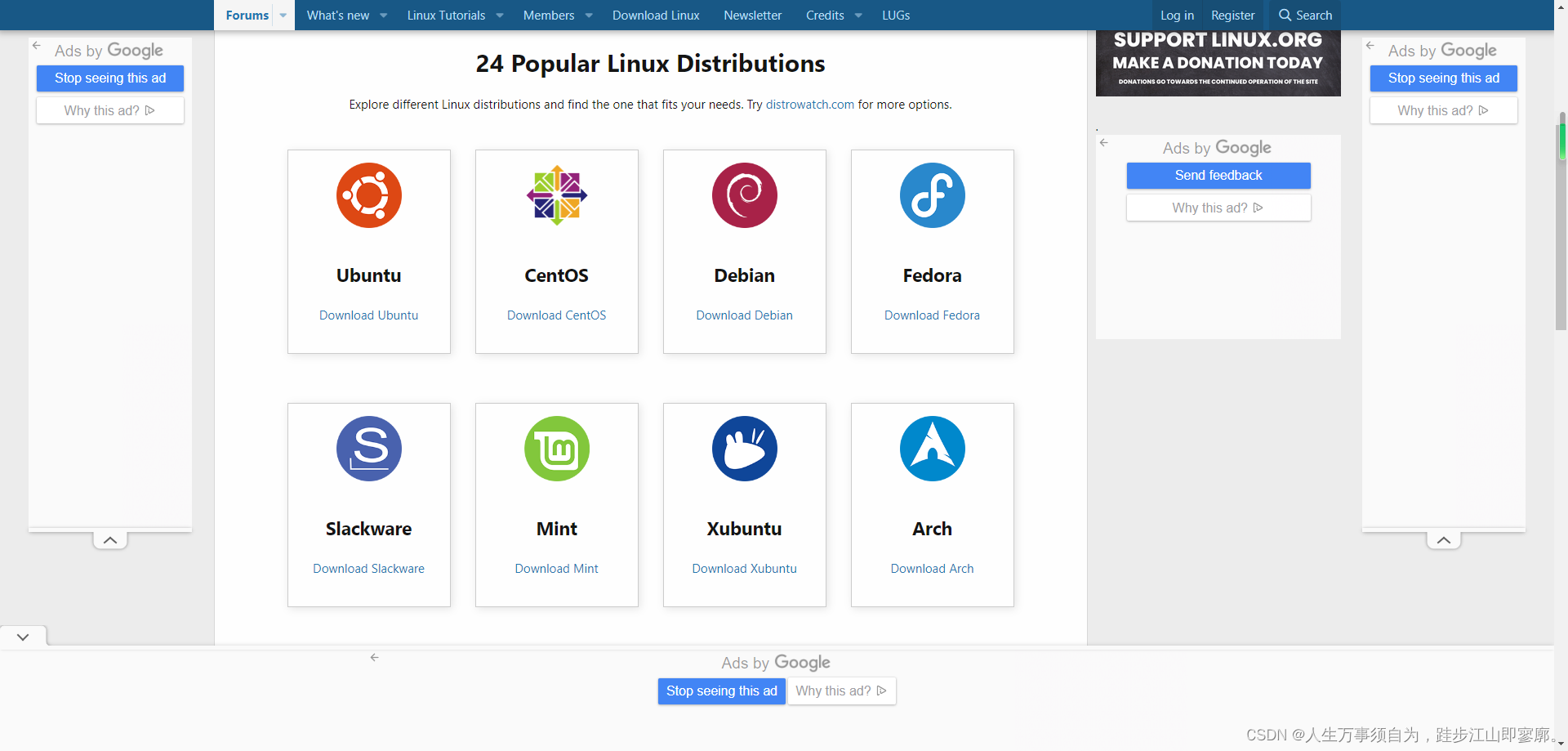
Task: Click the Xubuntu logo icon
Action: [x=744, y=449]
